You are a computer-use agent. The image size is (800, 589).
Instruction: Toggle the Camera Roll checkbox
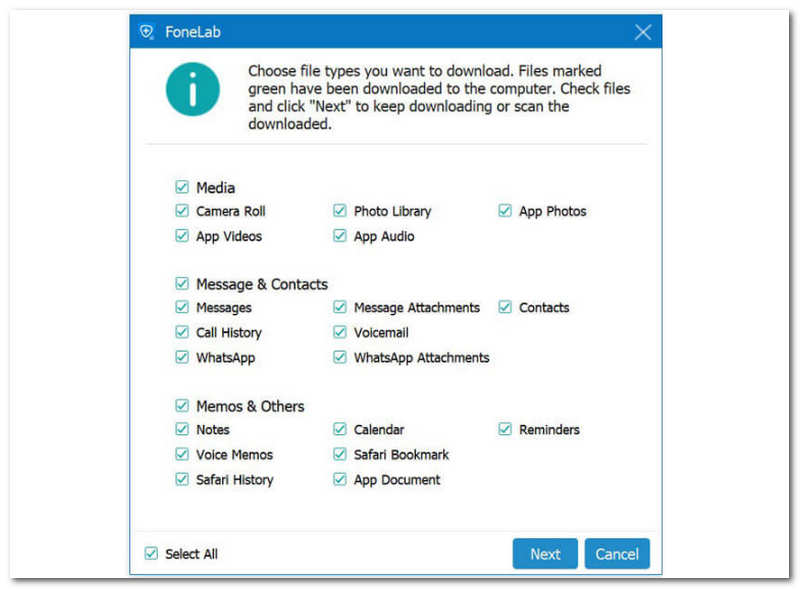pyautogui.click(x=182, y=211)
